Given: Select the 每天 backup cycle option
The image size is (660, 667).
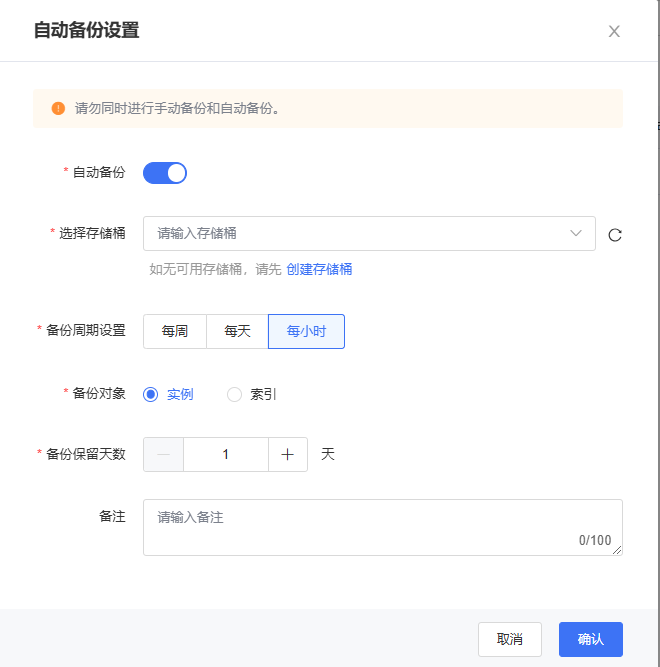Looking at the screenshot, I should [237, 331].
